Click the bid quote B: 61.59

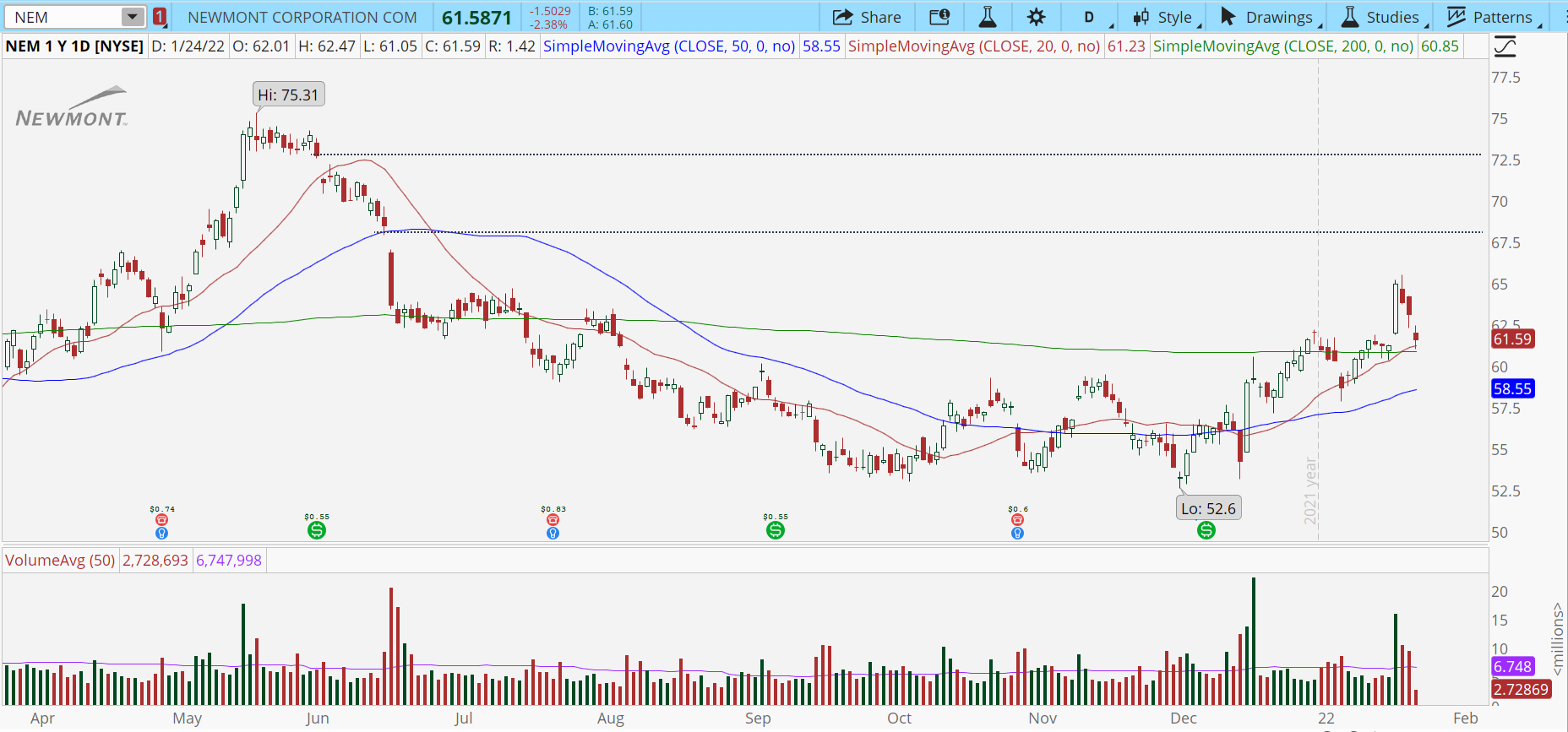(x=610, y=11)
